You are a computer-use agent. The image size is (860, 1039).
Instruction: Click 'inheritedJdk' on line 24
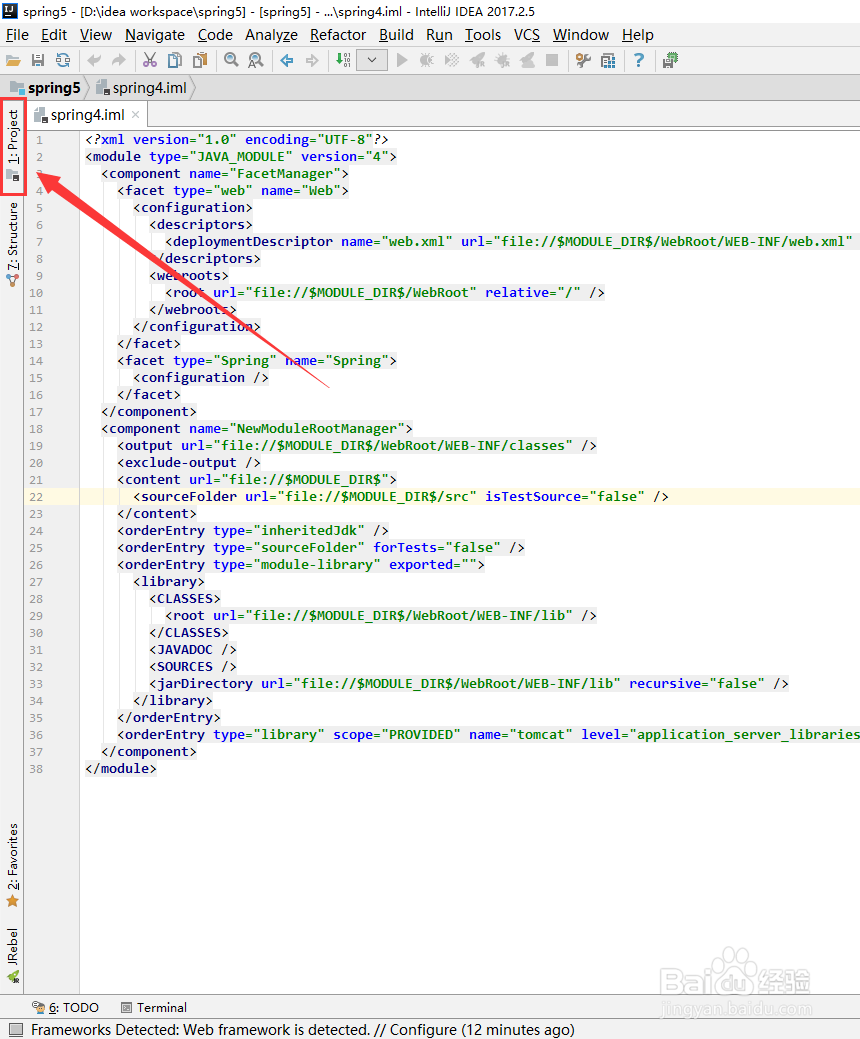[x=309, y=531]
